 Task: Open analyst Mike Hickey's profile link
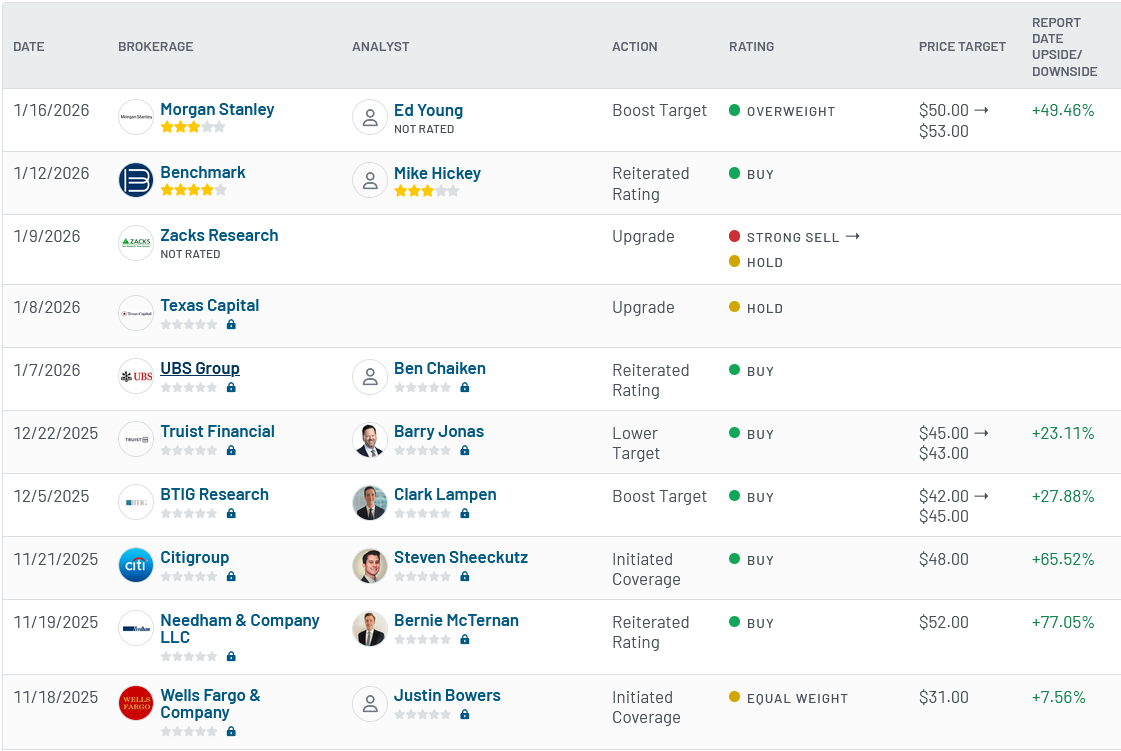pos(438,173)
